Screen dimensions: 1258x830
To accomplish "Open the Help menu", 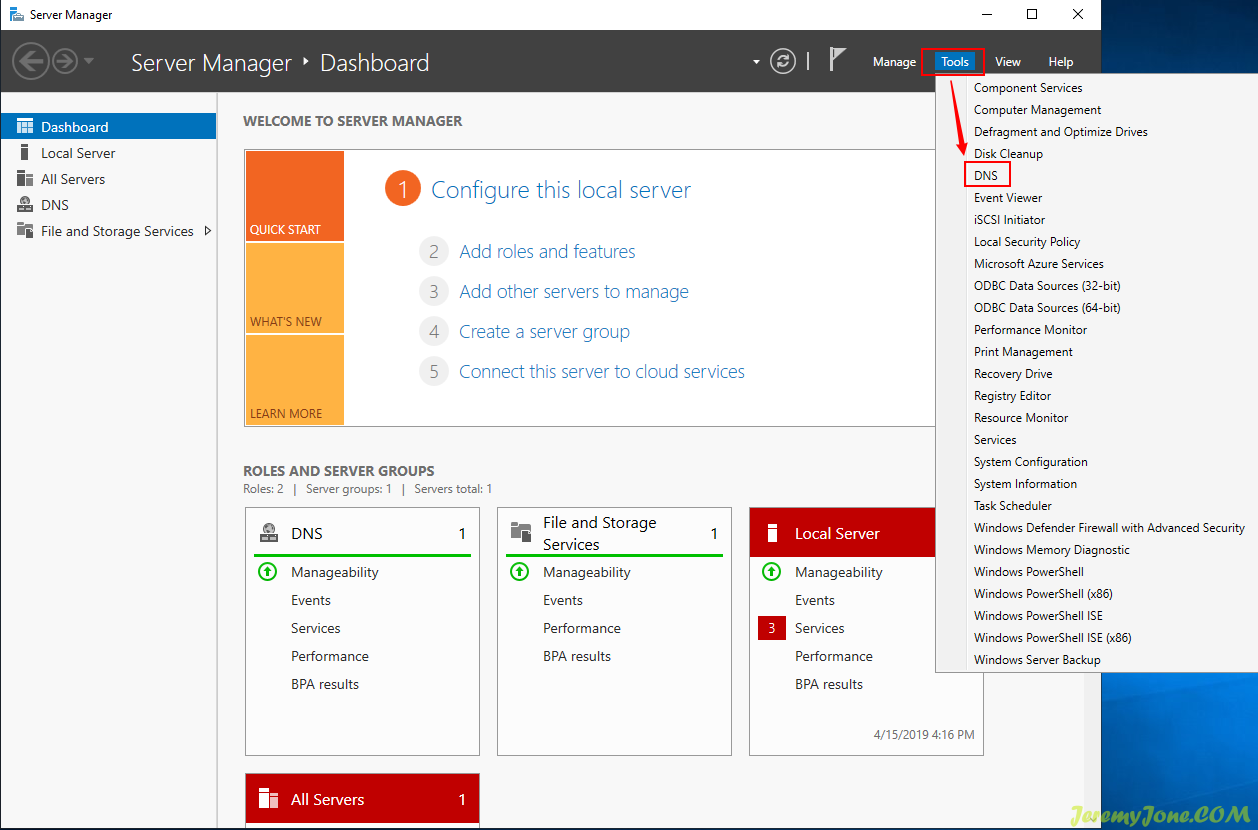I will pyautogui.click(x=1061, y=62).
